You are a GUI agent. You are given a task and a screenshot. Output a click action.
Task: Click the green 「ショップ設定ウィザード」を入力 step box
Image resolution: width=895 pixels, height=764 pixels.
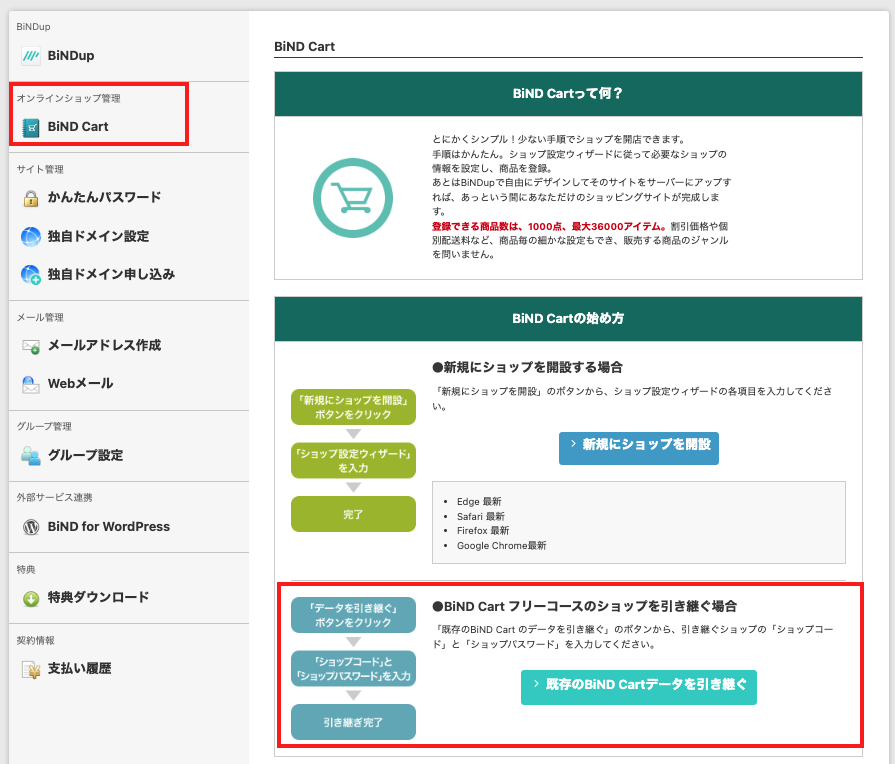tap(353, 460)
